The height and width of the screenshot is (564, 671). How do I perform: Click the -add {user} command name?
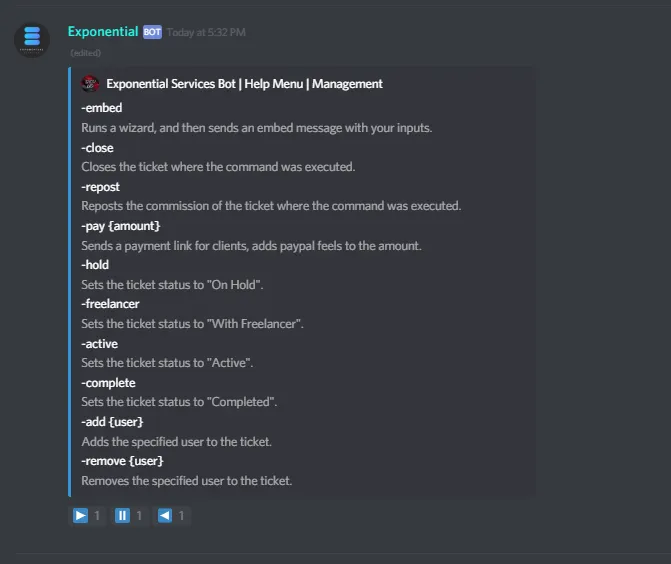tap(113, 422)
